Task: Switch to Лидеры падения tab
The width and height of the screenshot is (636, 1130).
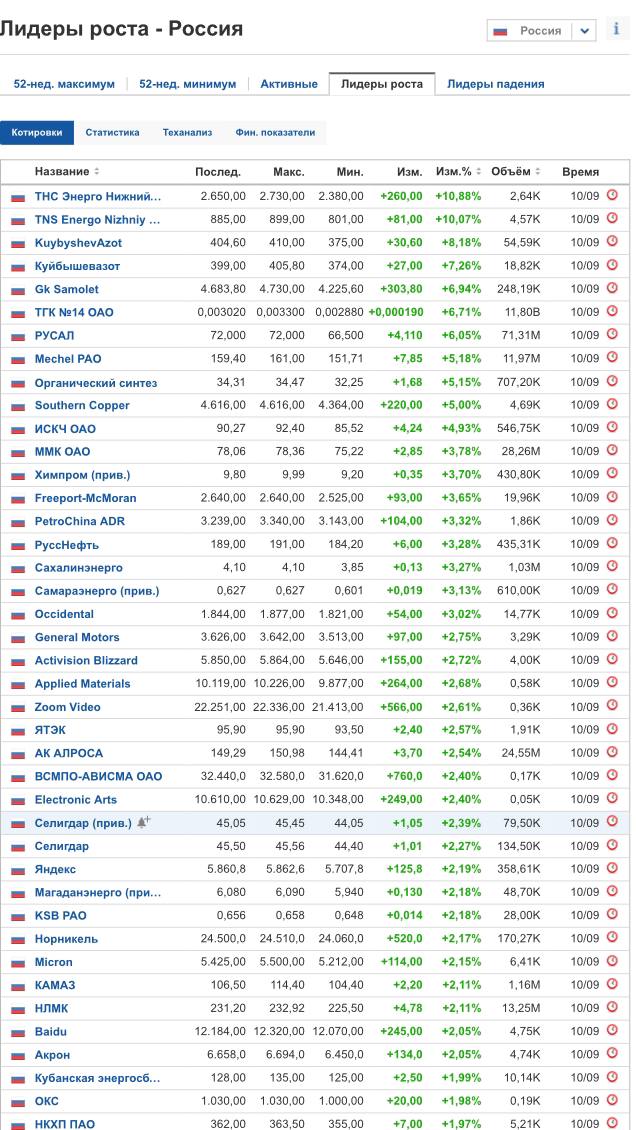Action: pos(496,84)
